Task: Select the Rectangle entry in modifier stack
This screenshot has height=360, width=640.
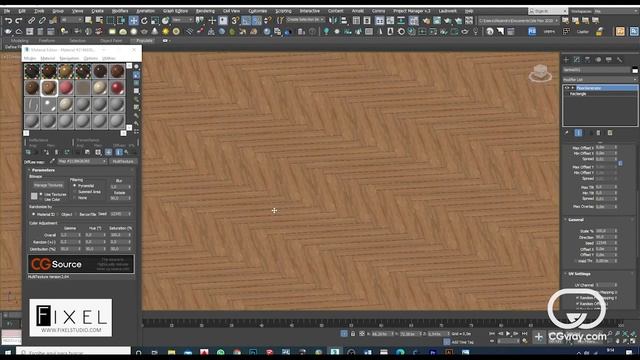Action: pyautogui.click(x=578, y=94)
